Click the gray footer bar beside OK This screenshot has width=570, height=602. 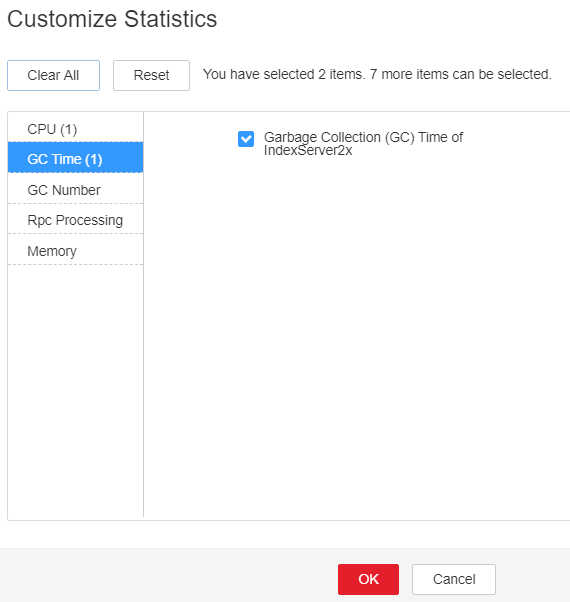[x=169, y=576]
